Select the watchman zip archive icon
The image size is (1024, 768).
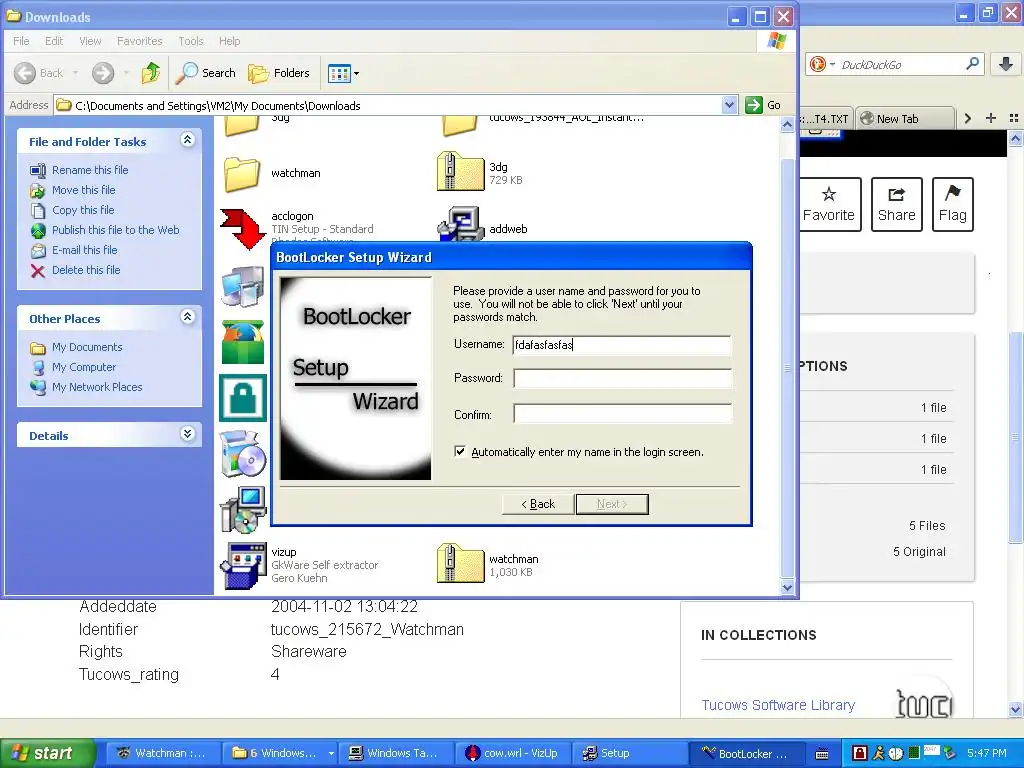pyautogui.click(x=460, y=563)
